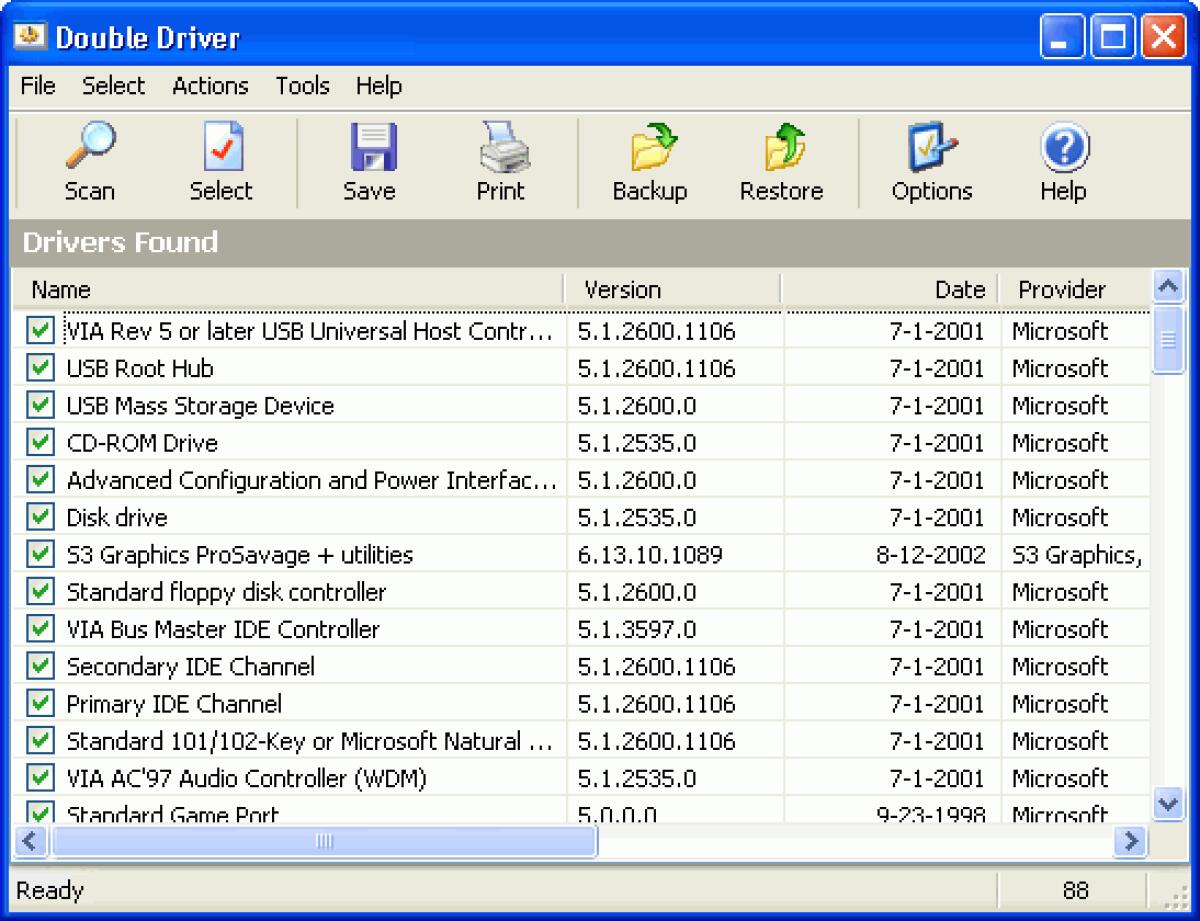Print the drivers list via the Print icon
Screen dimensions: 1200x921
point(500,160)
